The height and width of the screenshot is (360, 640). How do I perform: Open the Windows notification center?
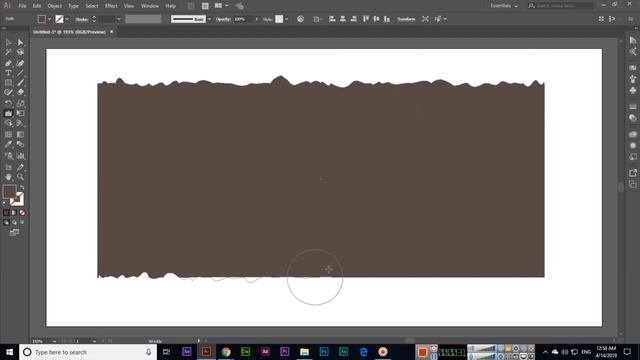pyautogui.click(x=627, y=352)
